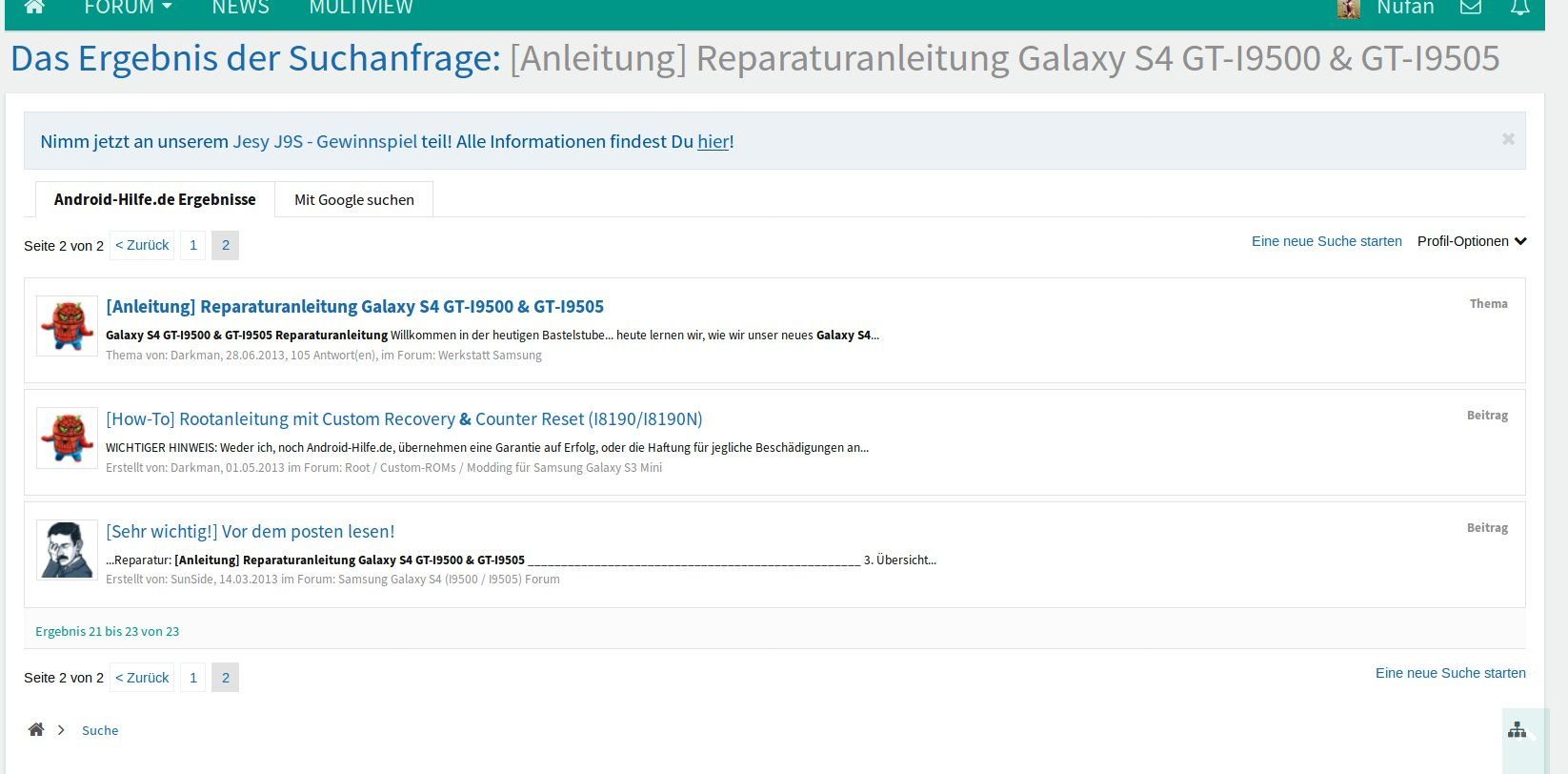This screenshot has width=1568, height=774.
Task: Click Darkman's avatar on the Reparaturanleitung result
Action: [x=67, y=326]
